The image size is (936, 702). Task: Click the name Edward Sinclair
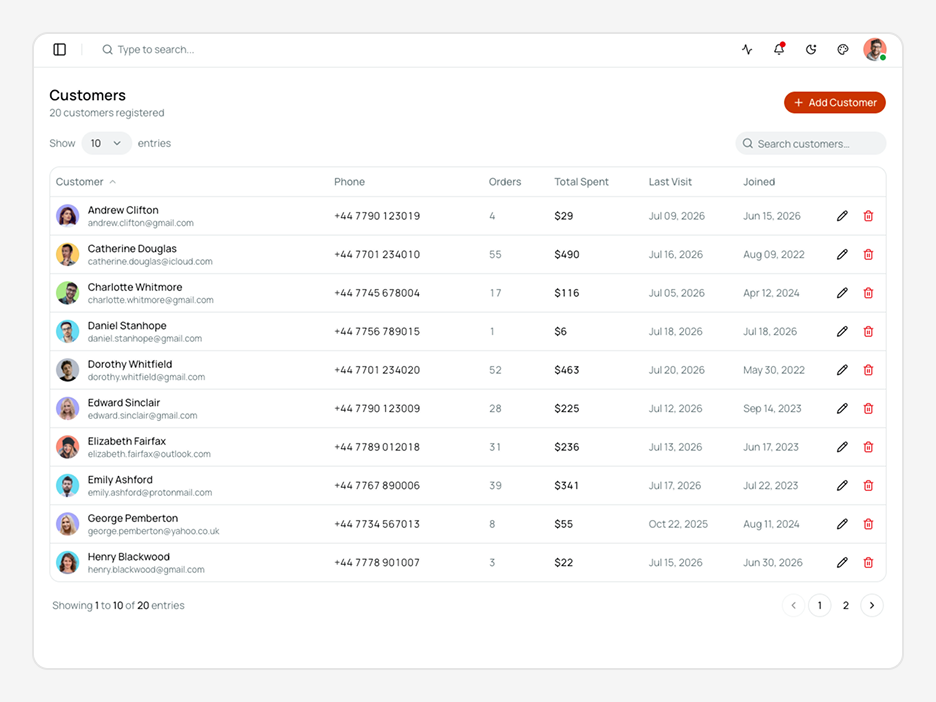tap(124, 403)
